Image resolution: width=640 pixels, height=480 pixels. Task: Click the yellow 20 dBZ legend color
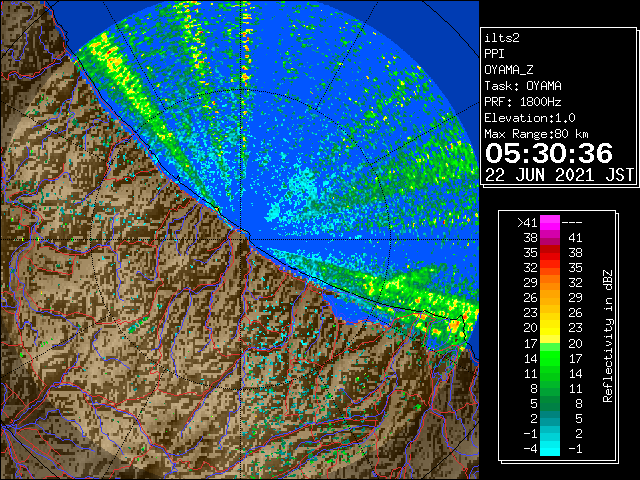pos(550,328)
